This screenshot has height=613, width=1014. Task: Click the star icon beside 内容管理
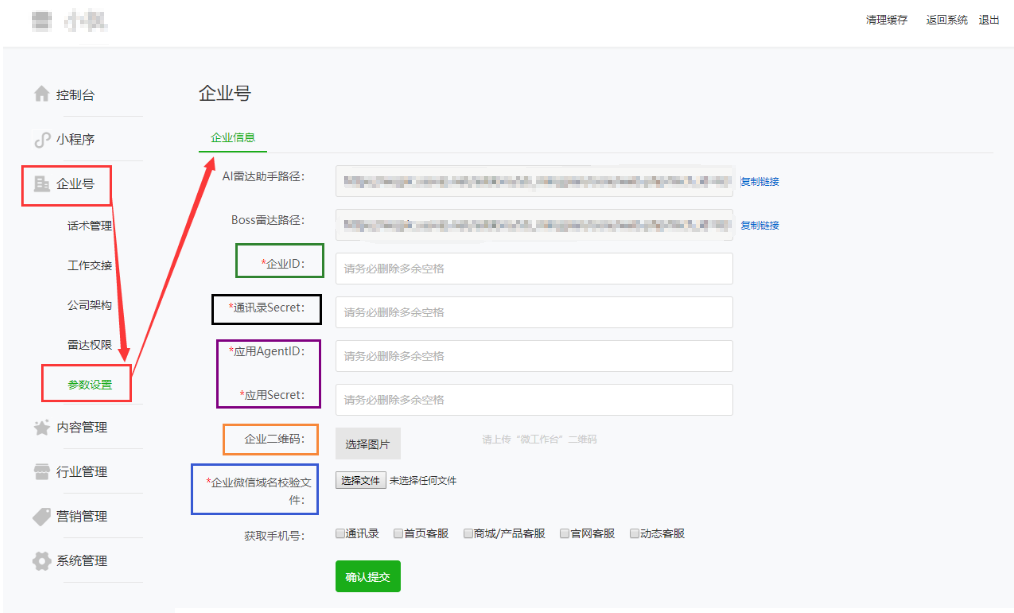tap(41, 427)
